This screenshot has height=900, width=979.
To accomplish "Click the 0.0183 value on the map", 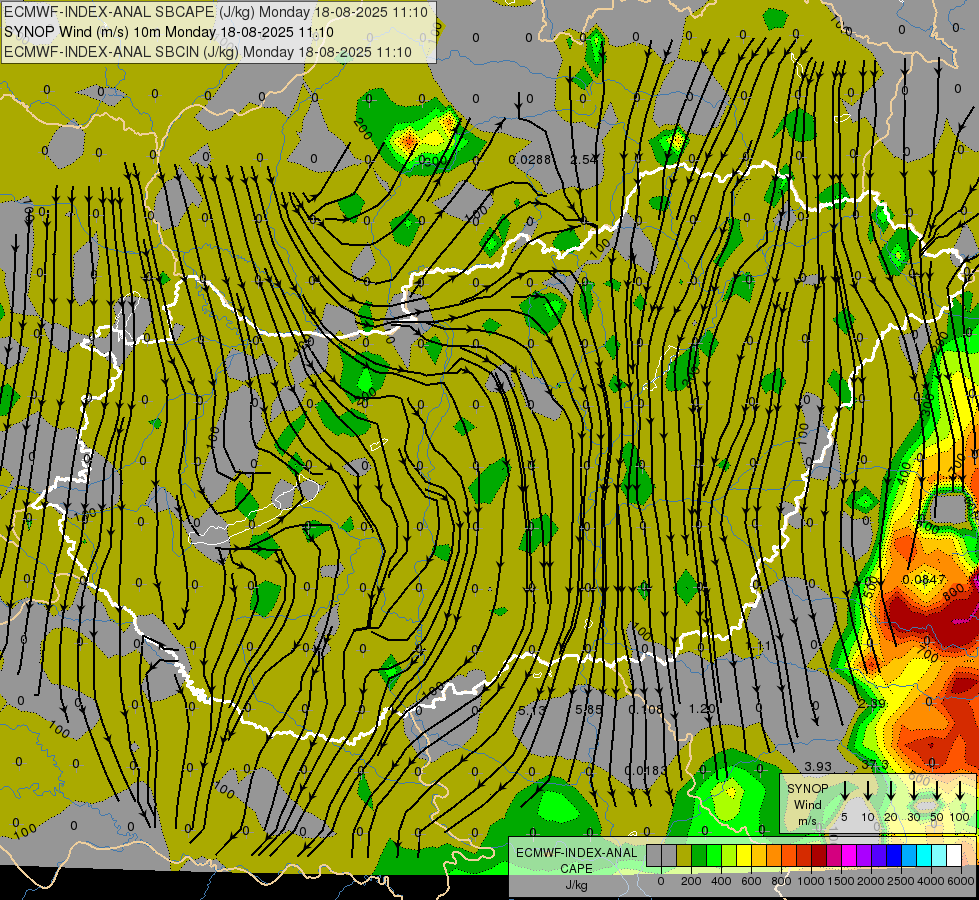I will [645, 770].
